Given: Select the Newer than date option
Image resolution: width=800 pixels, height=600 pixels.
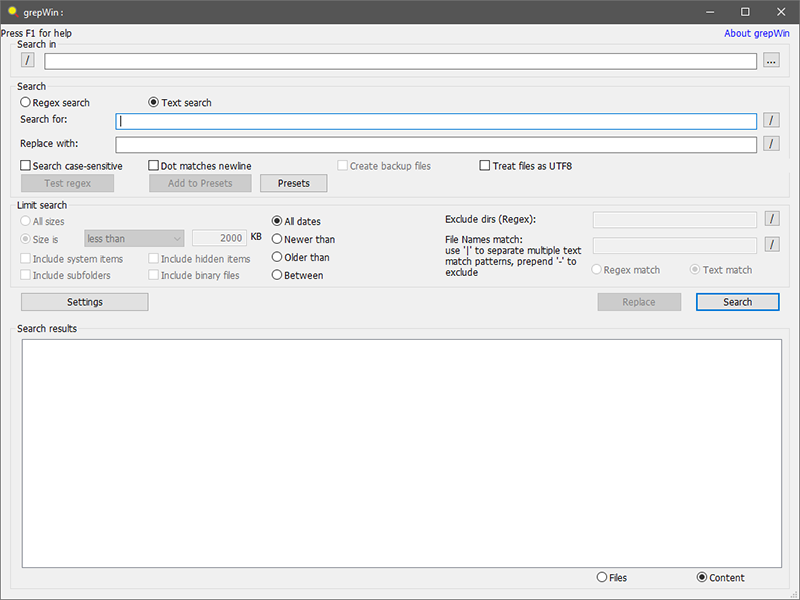Looking at the screenshot, I should [277, 240].
